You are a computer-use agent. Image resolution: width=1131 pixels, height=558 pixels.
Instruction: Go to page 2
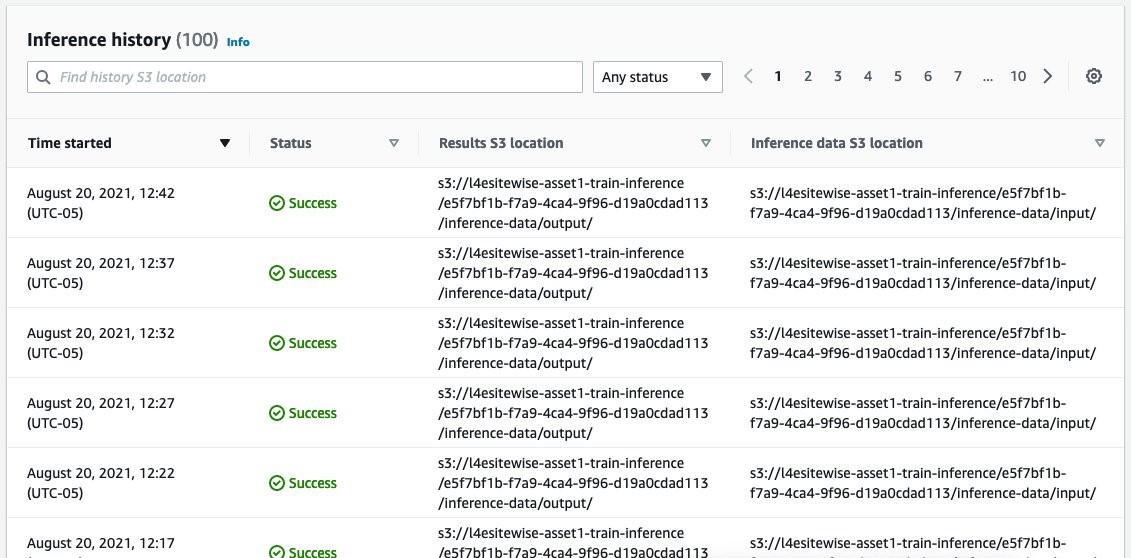tap(808, 76)
